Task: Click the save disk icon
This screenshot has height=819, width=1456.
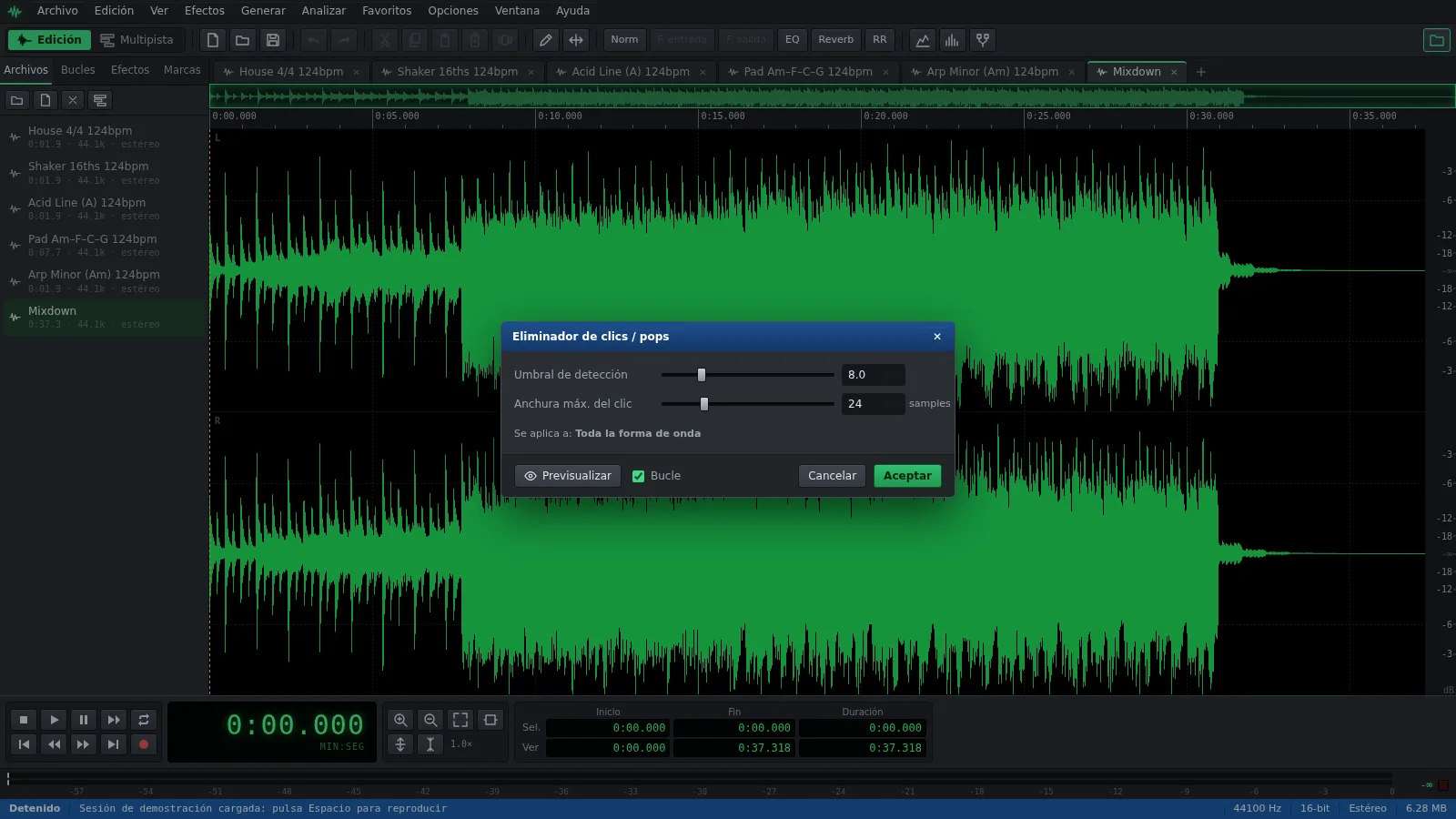Action: (x=273, y=40)
